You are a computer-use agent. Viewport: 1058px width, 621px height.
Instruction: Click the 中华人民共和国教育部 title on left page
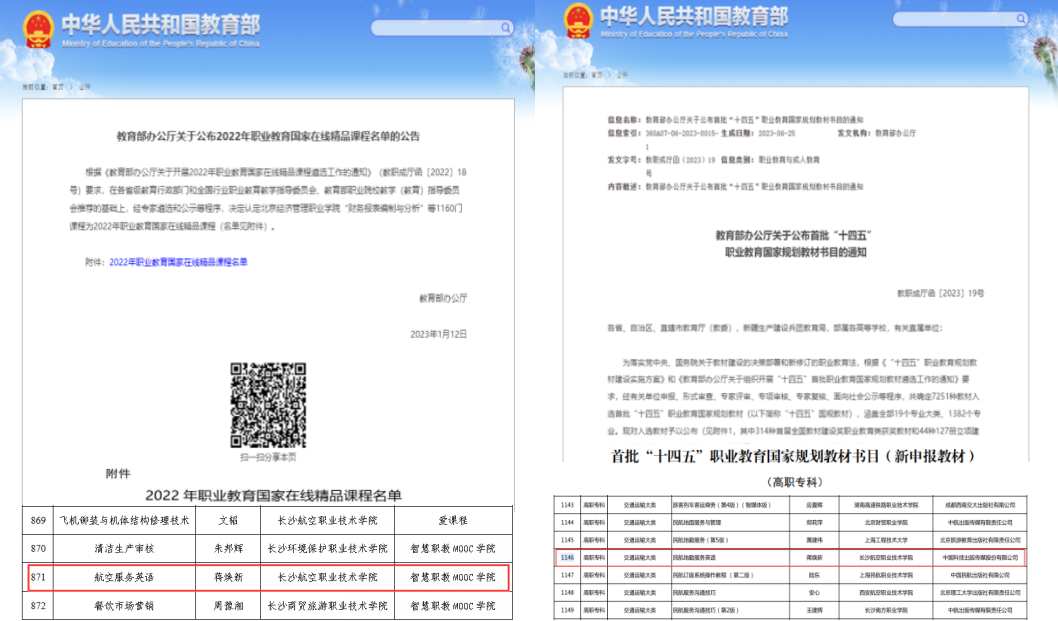click(161, 25)
